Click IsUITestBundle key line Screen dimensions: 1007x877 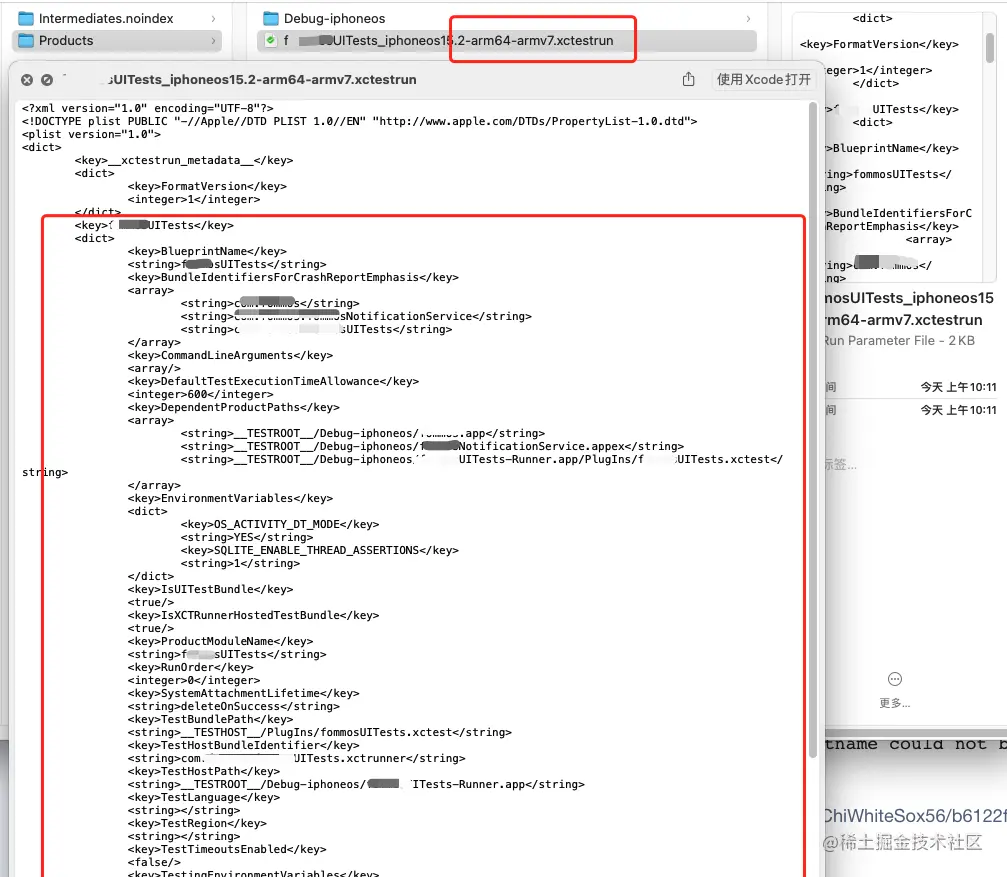[210, 589]
